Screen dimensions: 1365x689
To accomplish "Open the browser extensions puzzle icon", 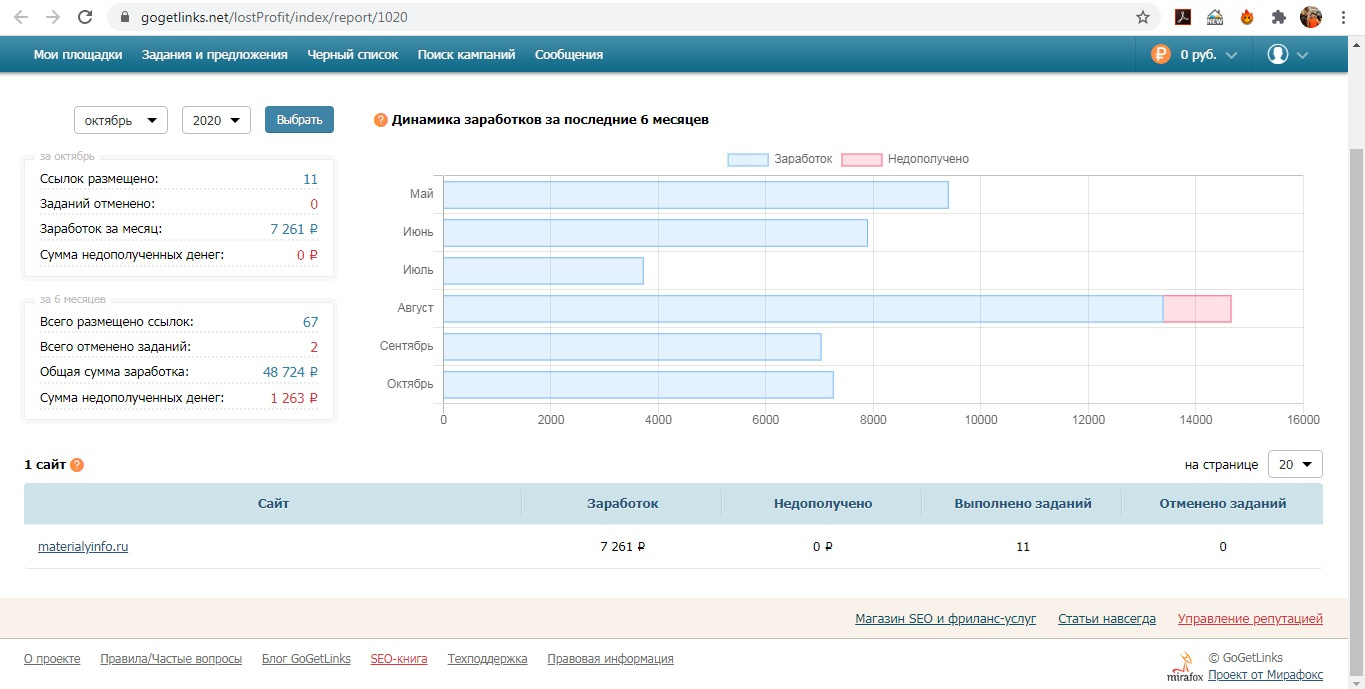I will 1278,17.
